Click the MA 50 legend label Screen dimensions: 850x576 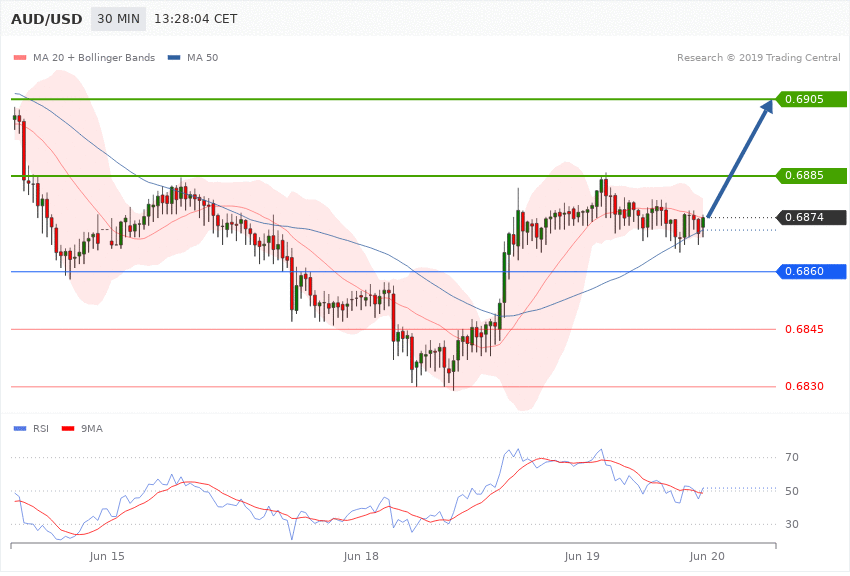click(202, 57)
